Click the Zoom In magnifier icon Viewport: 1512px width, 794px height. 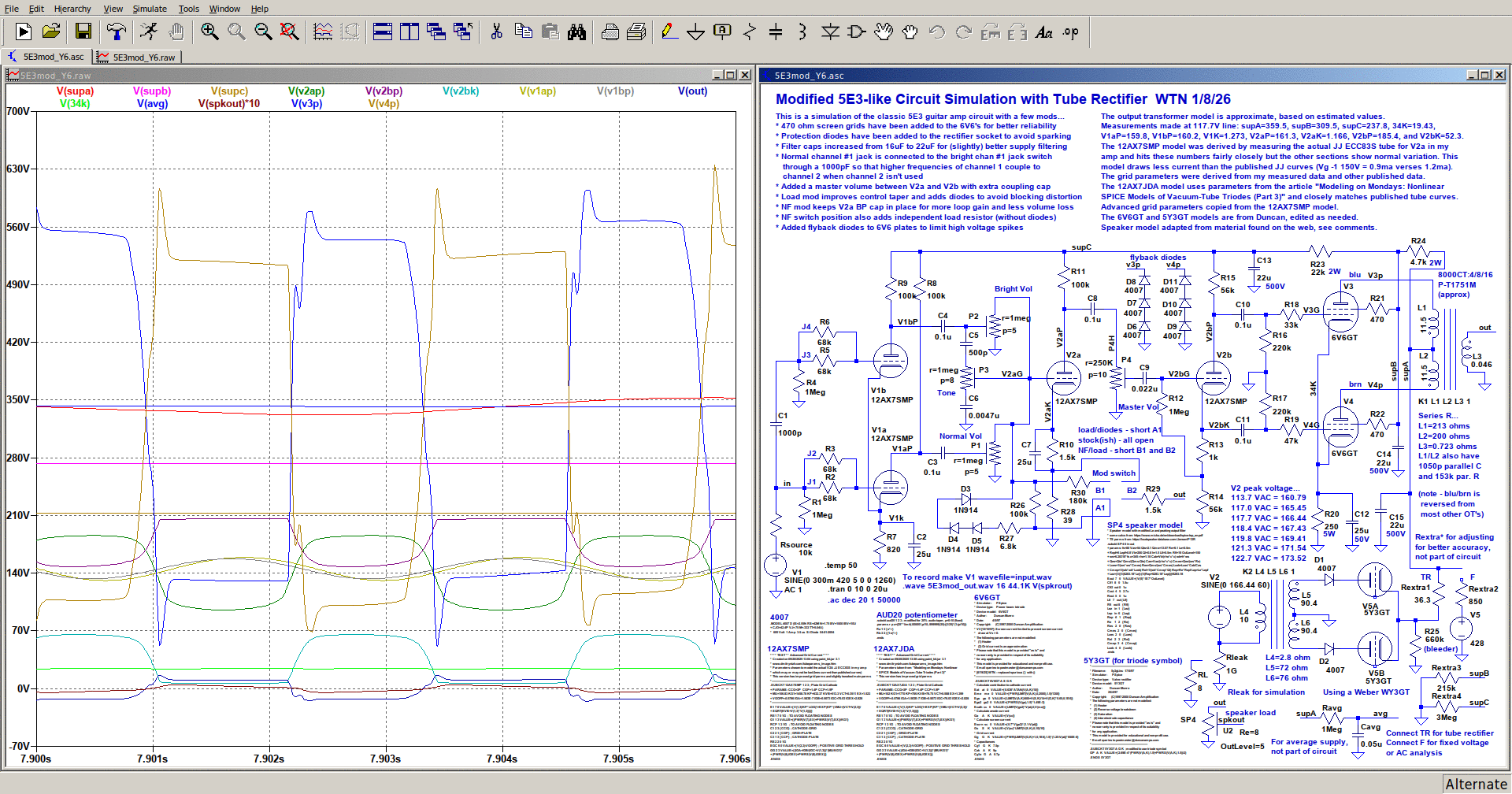[x=209, y=32]
